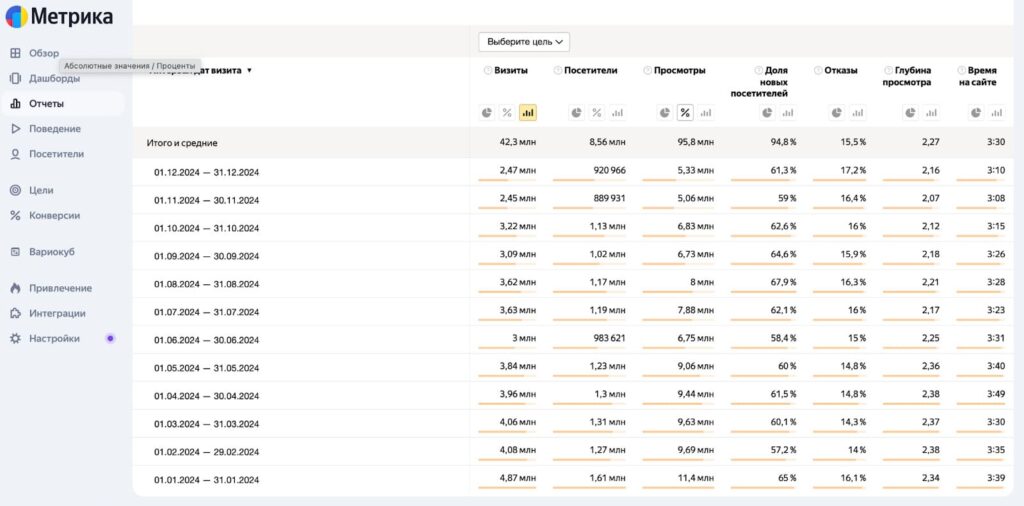Toggle active percent mode for Просмотры
This screenshot has width=1024, height=506.
click(x=684, y=113)
